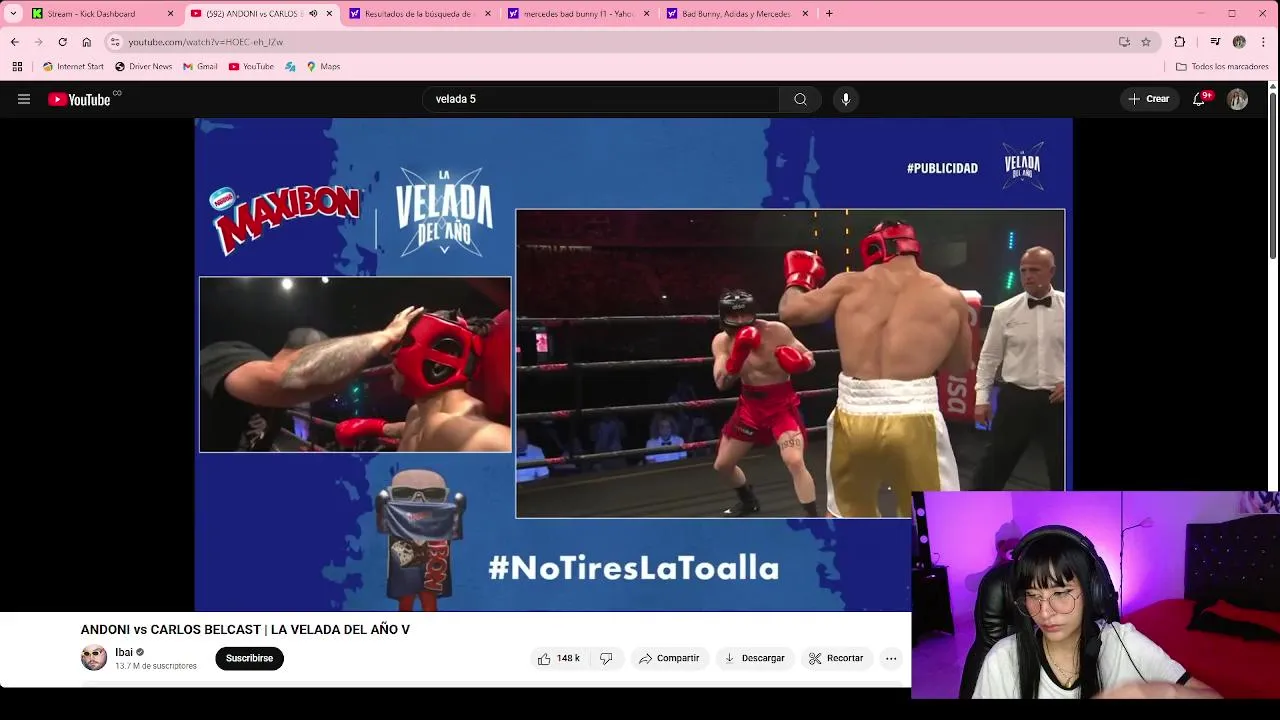Screen dimensions: 1280x720
Task: Click the search magnifier button
Action: pyautogui.click(x=800, y=99)
